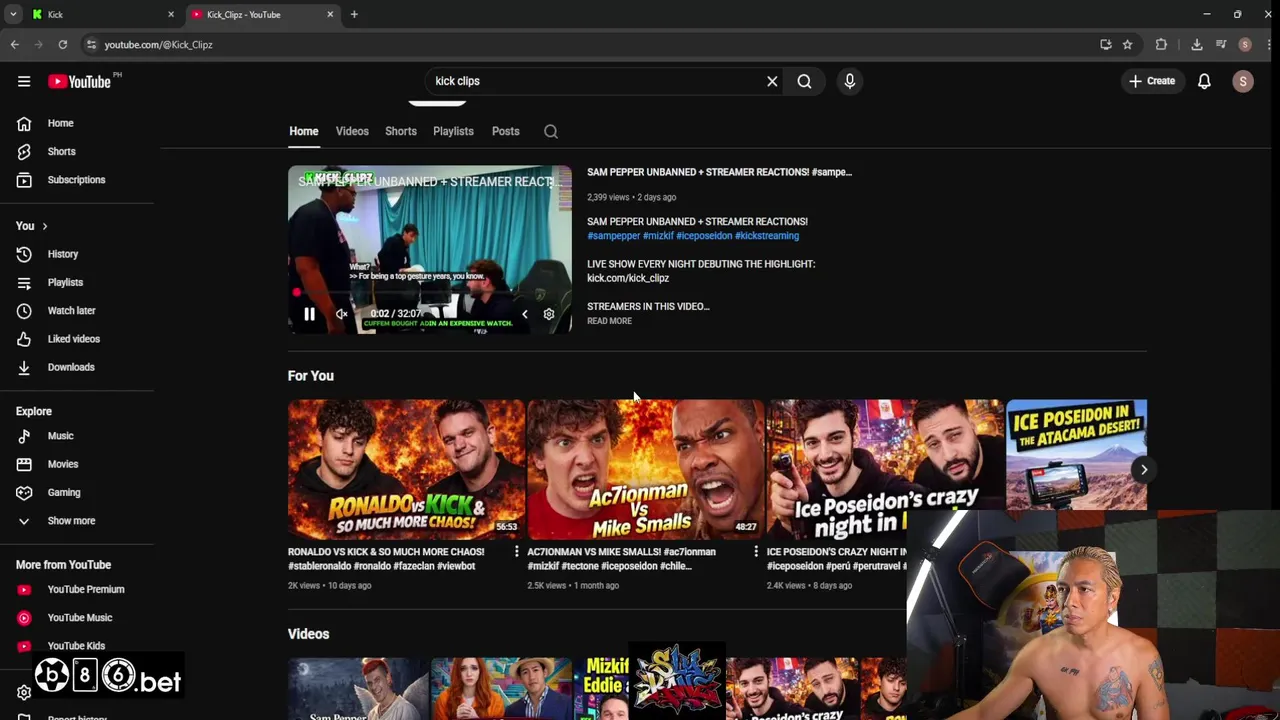This screenshot has width=1280, height=720.
Task: Open the browser menu three dots
Action: click(1267, 44)
